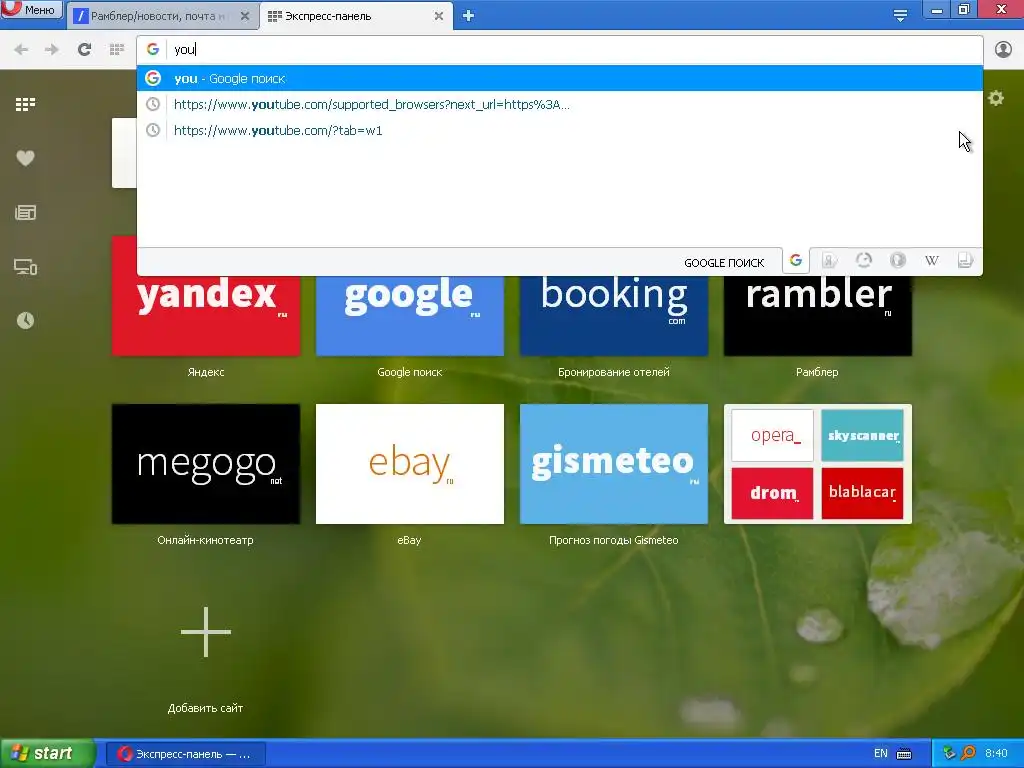
Task: Click the bird tray icon left of magnifier
Action: (950, 754)
